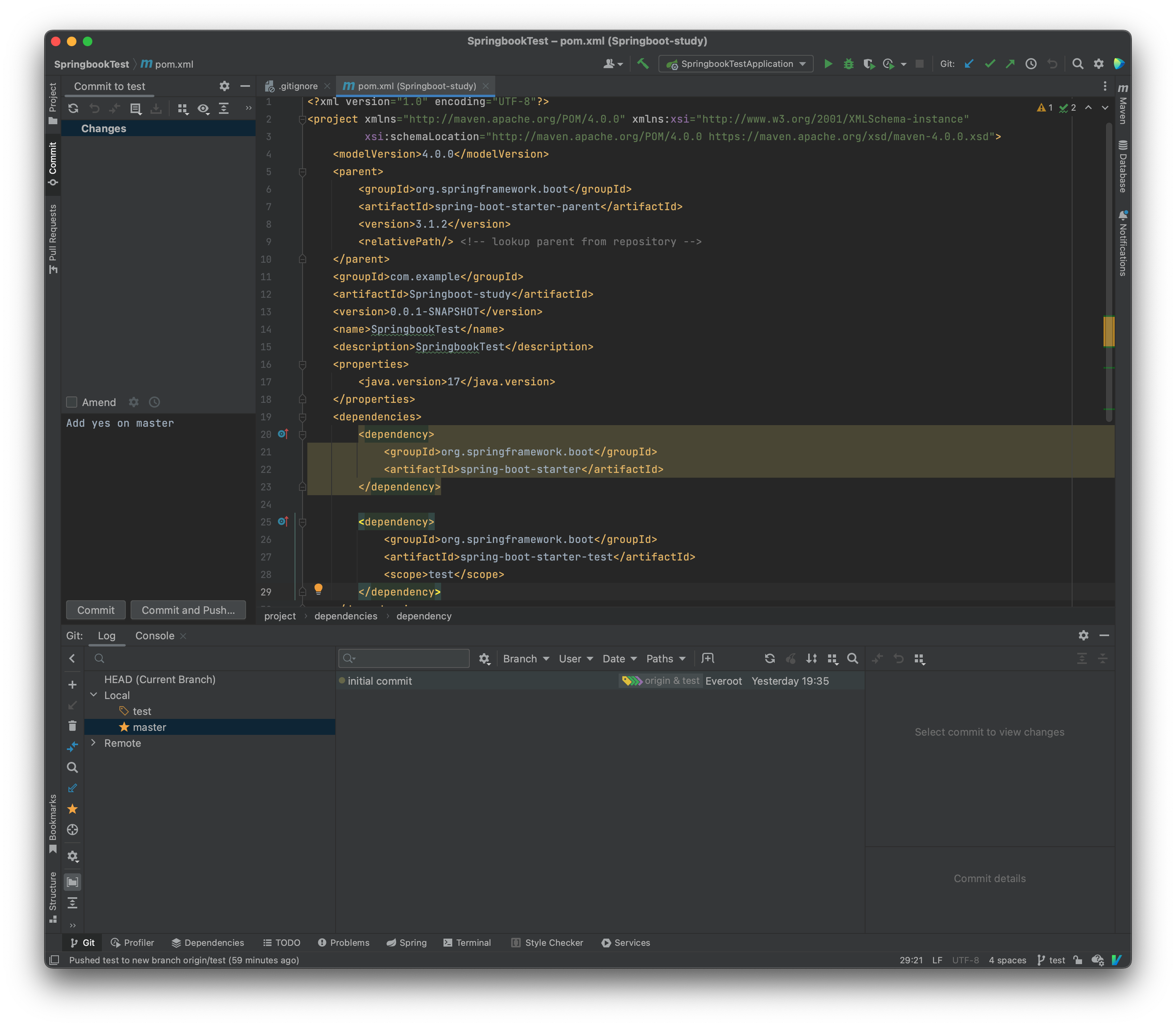Select the test branch in tree

(x=210, y=711)
